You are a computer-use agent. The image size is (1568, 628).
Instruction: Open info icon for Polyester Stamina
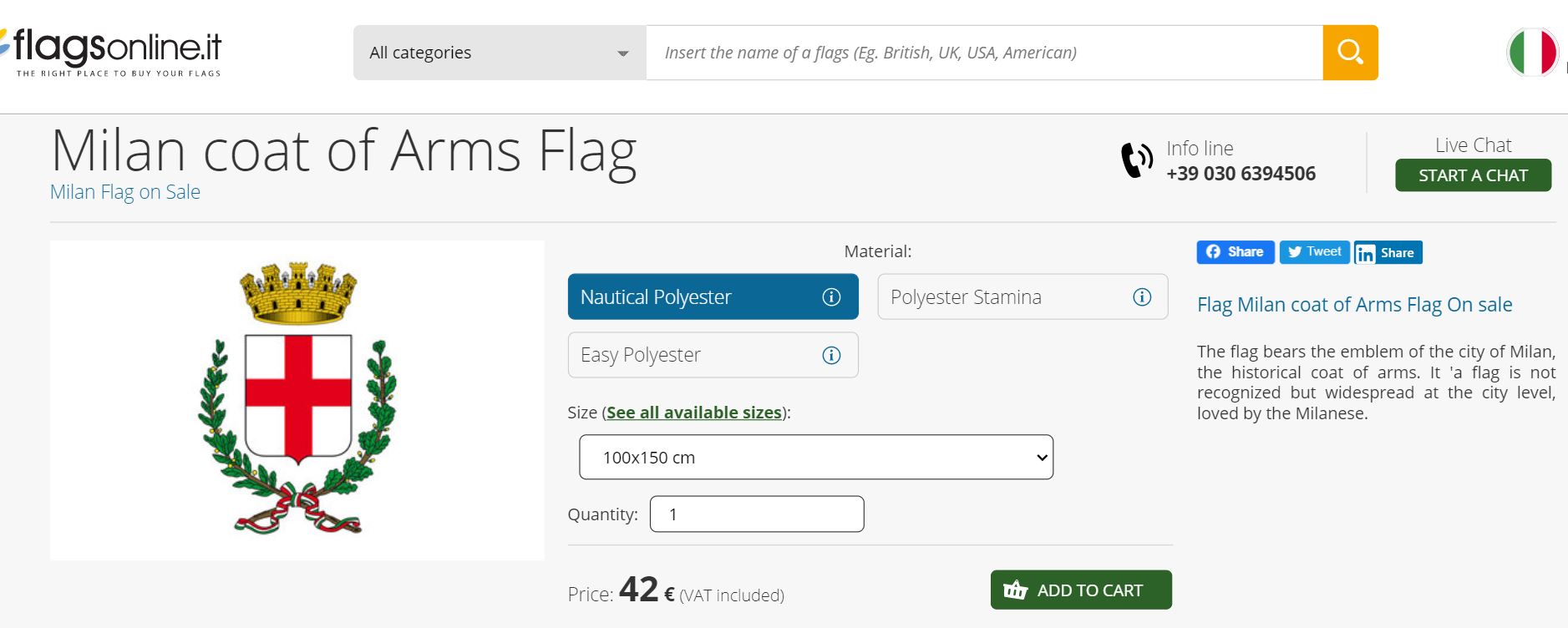(x=1141, y=297)
